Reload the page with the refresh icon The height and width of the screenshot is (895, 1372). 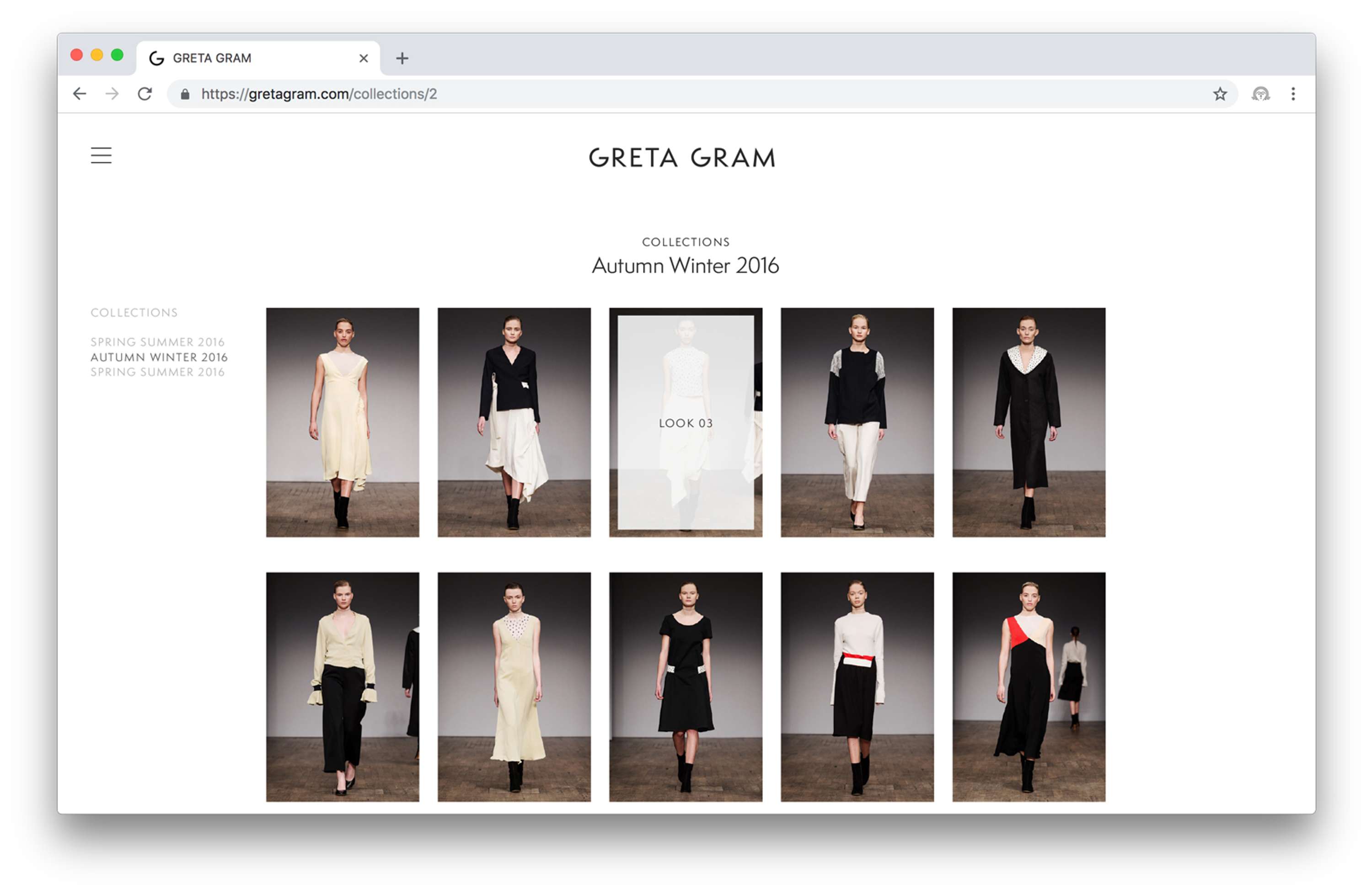[145, 94]
